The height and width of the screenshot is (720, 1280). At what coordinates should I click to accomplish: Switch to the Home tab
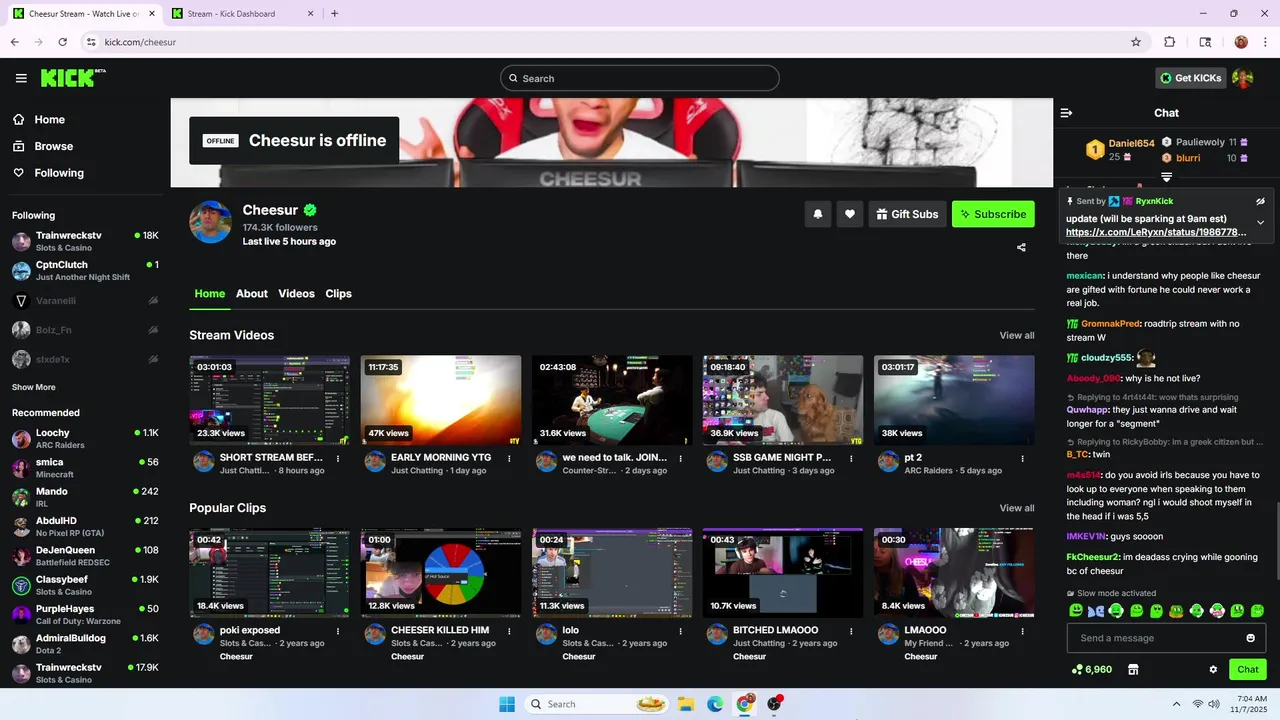point(210,294)
